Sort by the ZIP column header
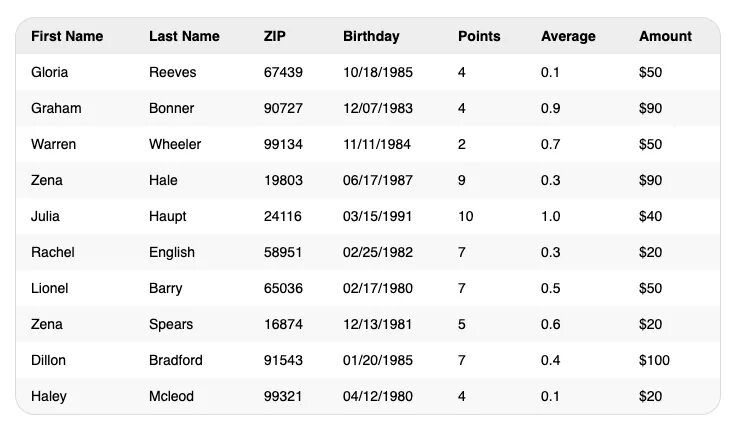The image size is (737, 432). (x=274, y=36)
